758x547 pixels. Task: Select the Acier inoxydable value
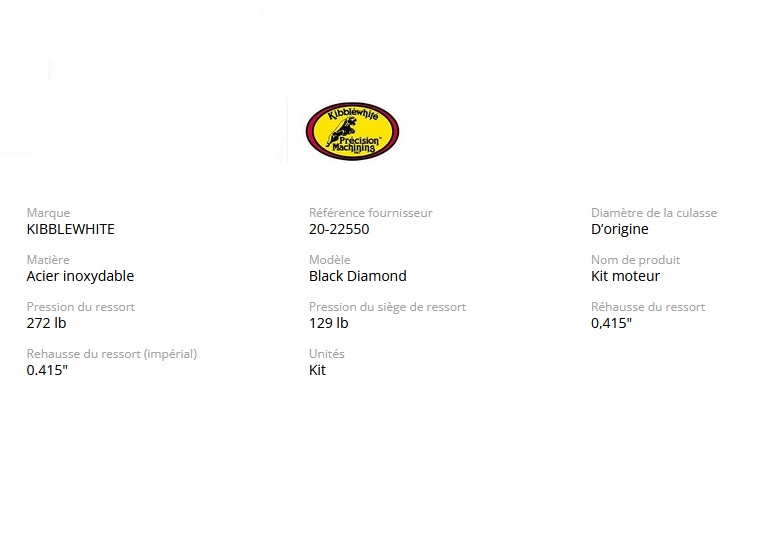80,276
